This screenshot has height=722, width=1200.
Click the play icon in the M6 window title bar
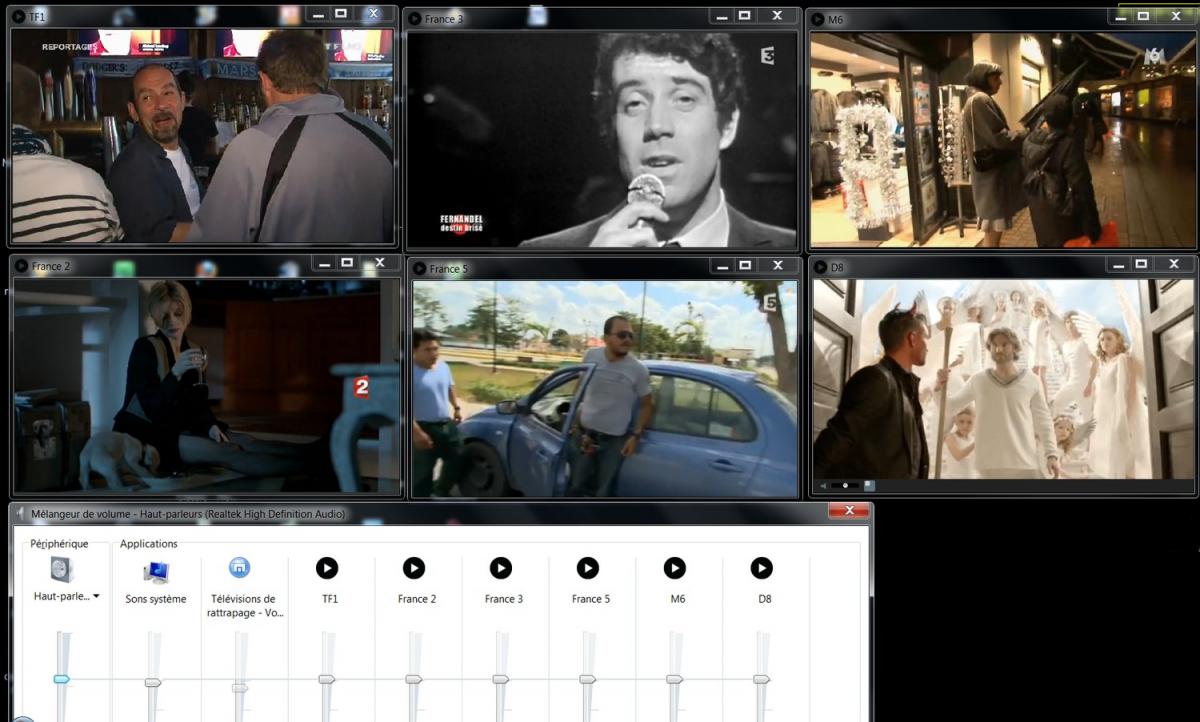(818, 19)
